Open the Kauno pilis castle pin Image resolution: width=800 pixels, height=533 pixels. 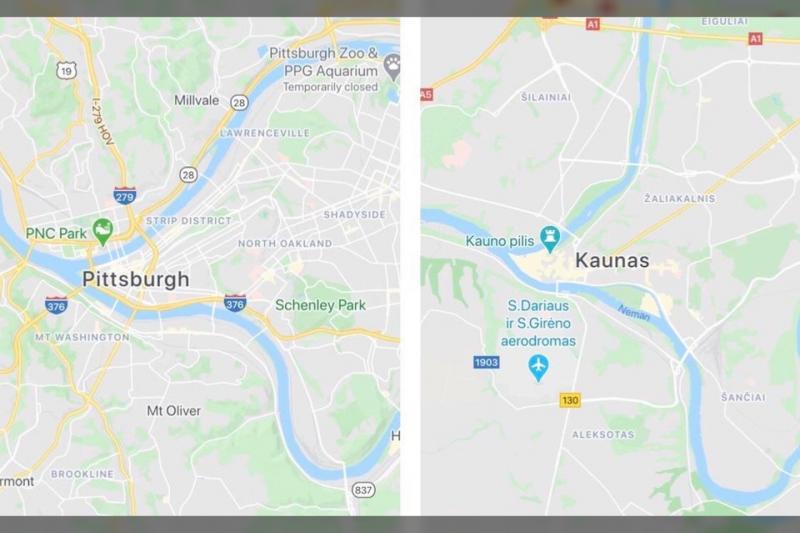pos(550,239)
